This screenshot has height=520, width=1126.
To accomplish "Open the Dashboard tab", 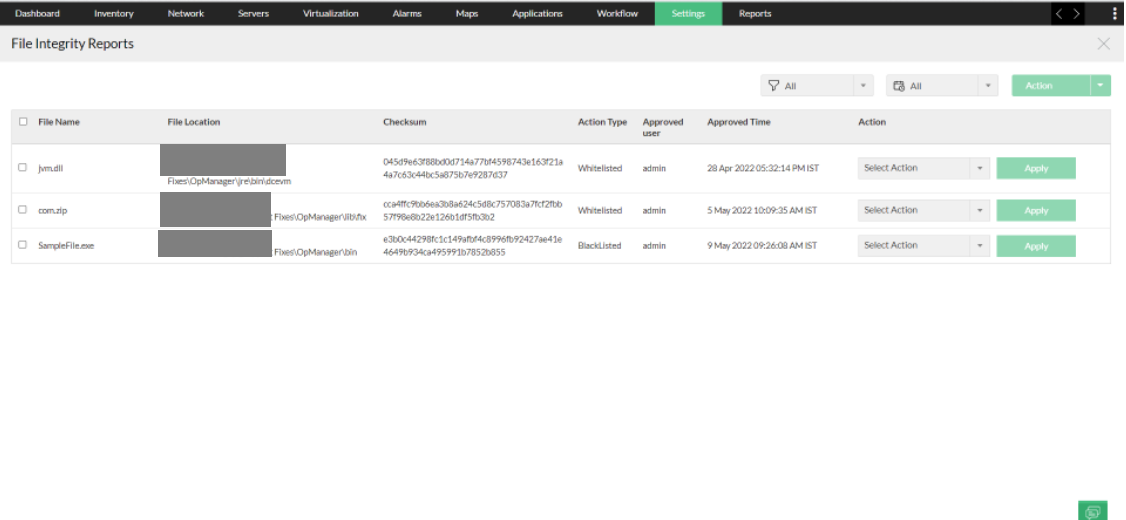I will pos(37,13).
